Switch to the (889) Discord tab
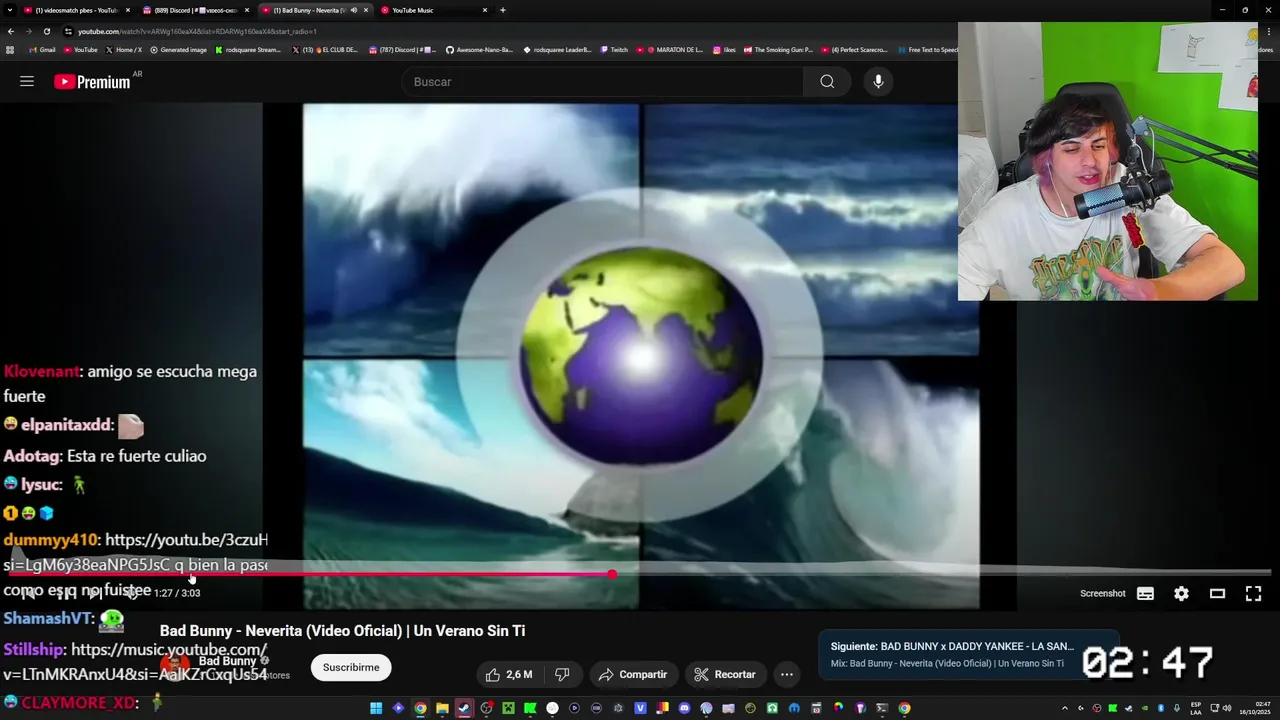The height and width of the screenshot is (720, 1280). pos(195,10)
